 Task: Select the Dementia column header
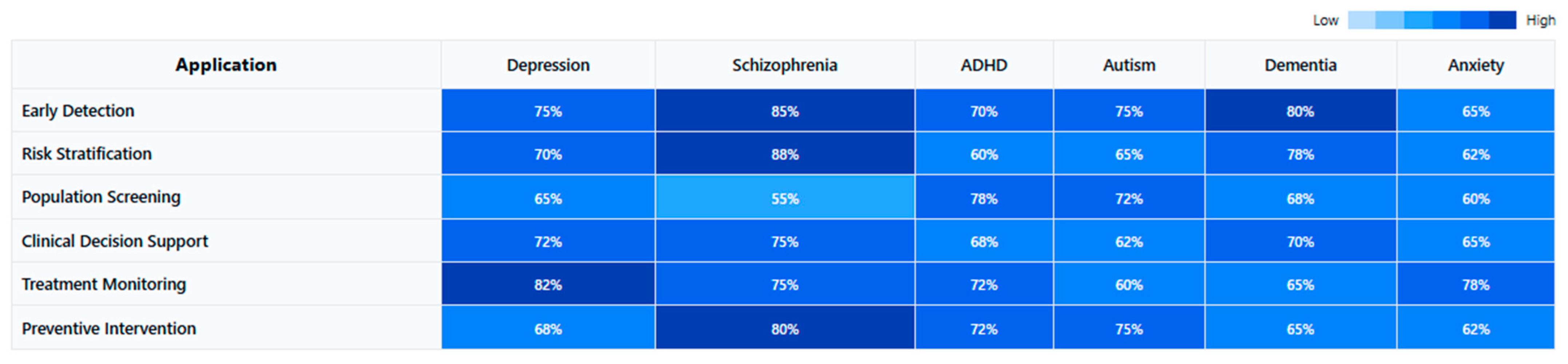[1300, 65]
